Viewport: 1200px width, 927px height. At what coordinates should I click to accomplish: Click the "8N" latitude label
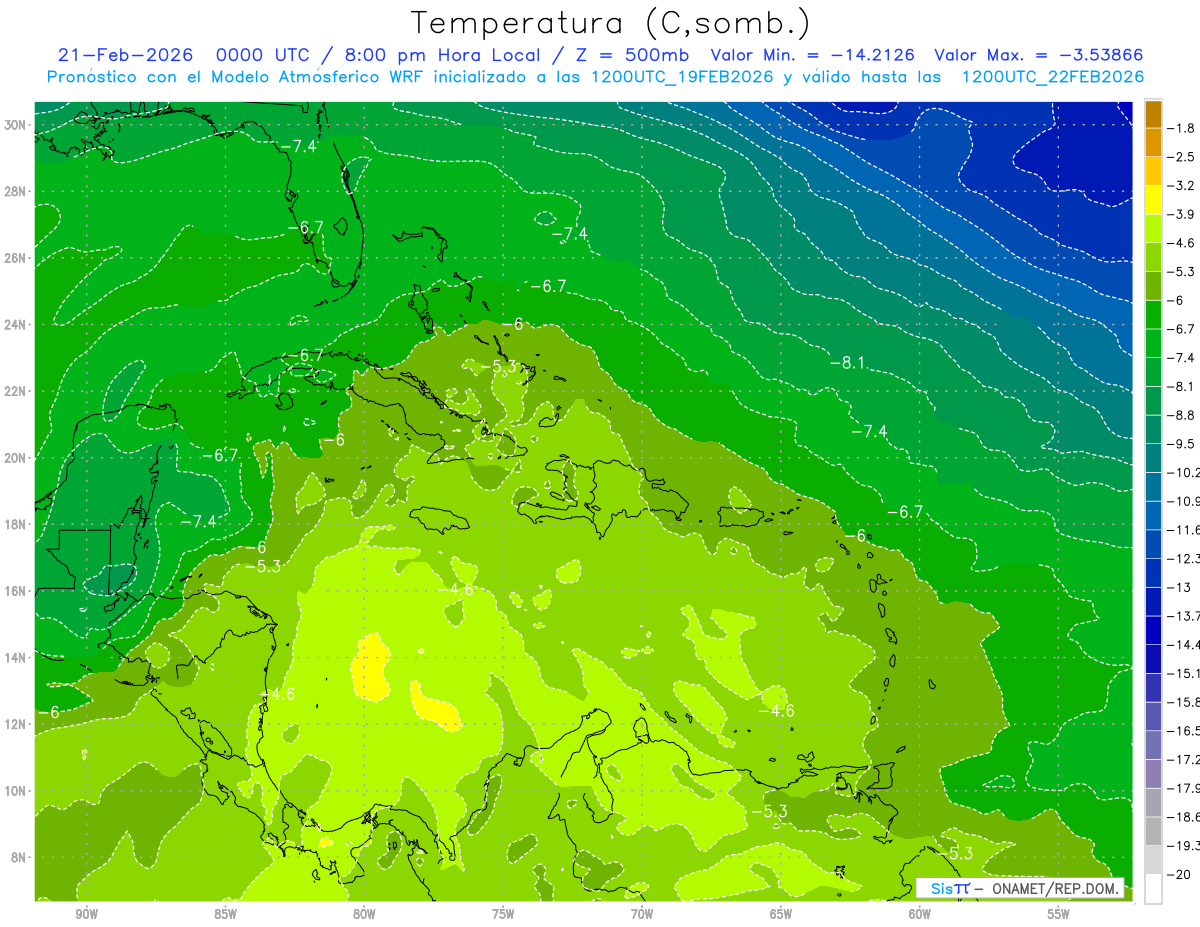point(20,857)
